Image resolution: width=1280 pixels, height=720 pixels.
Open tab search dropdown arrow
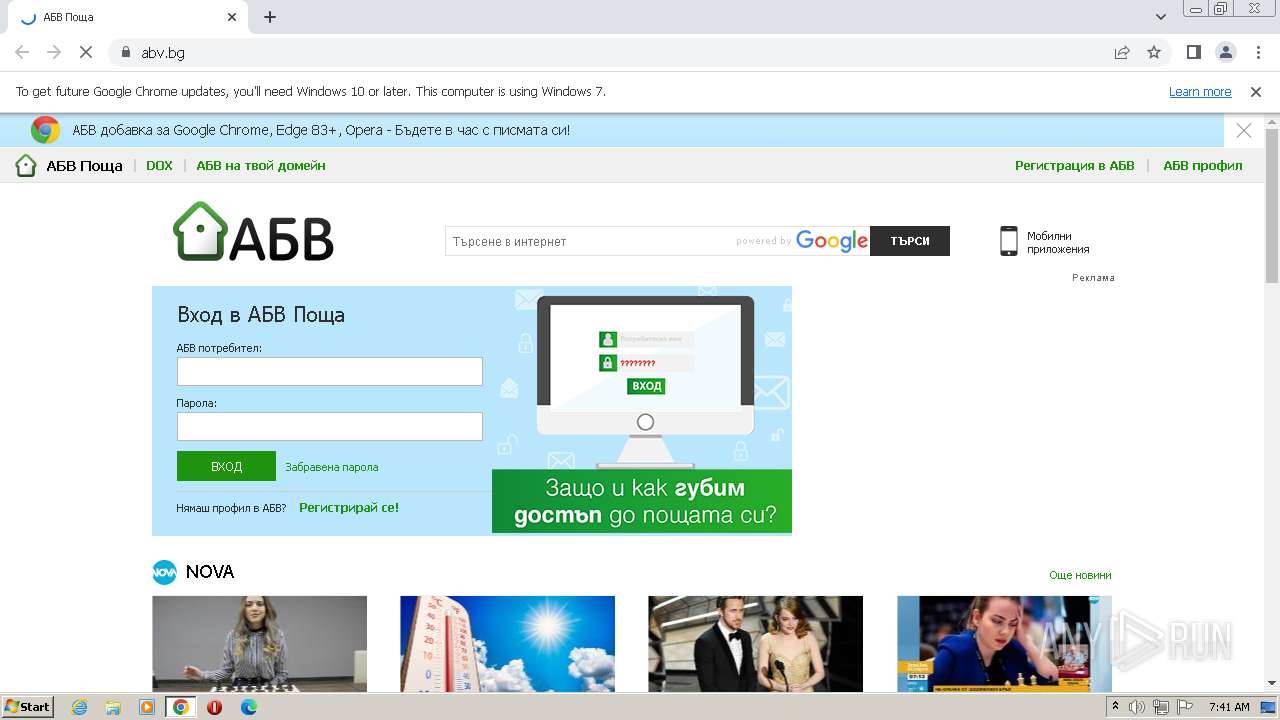point(1160,17)
